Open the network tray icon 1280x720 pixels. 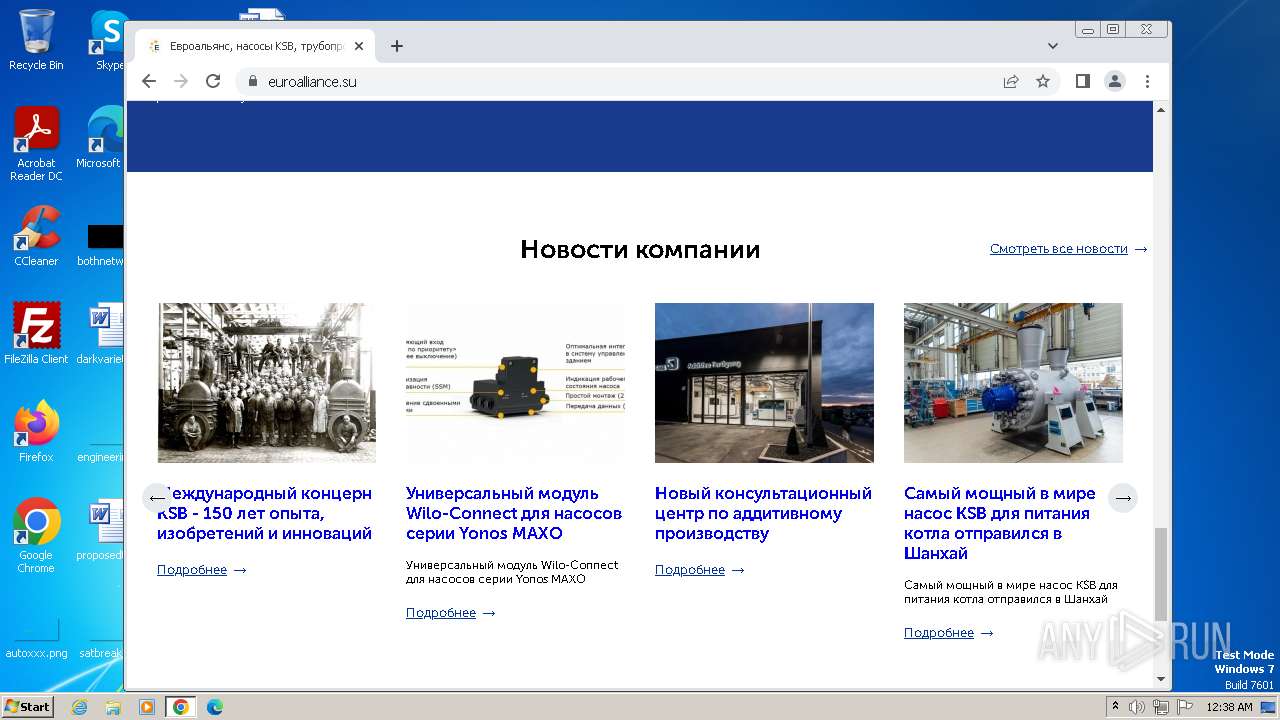point(1161,707)
